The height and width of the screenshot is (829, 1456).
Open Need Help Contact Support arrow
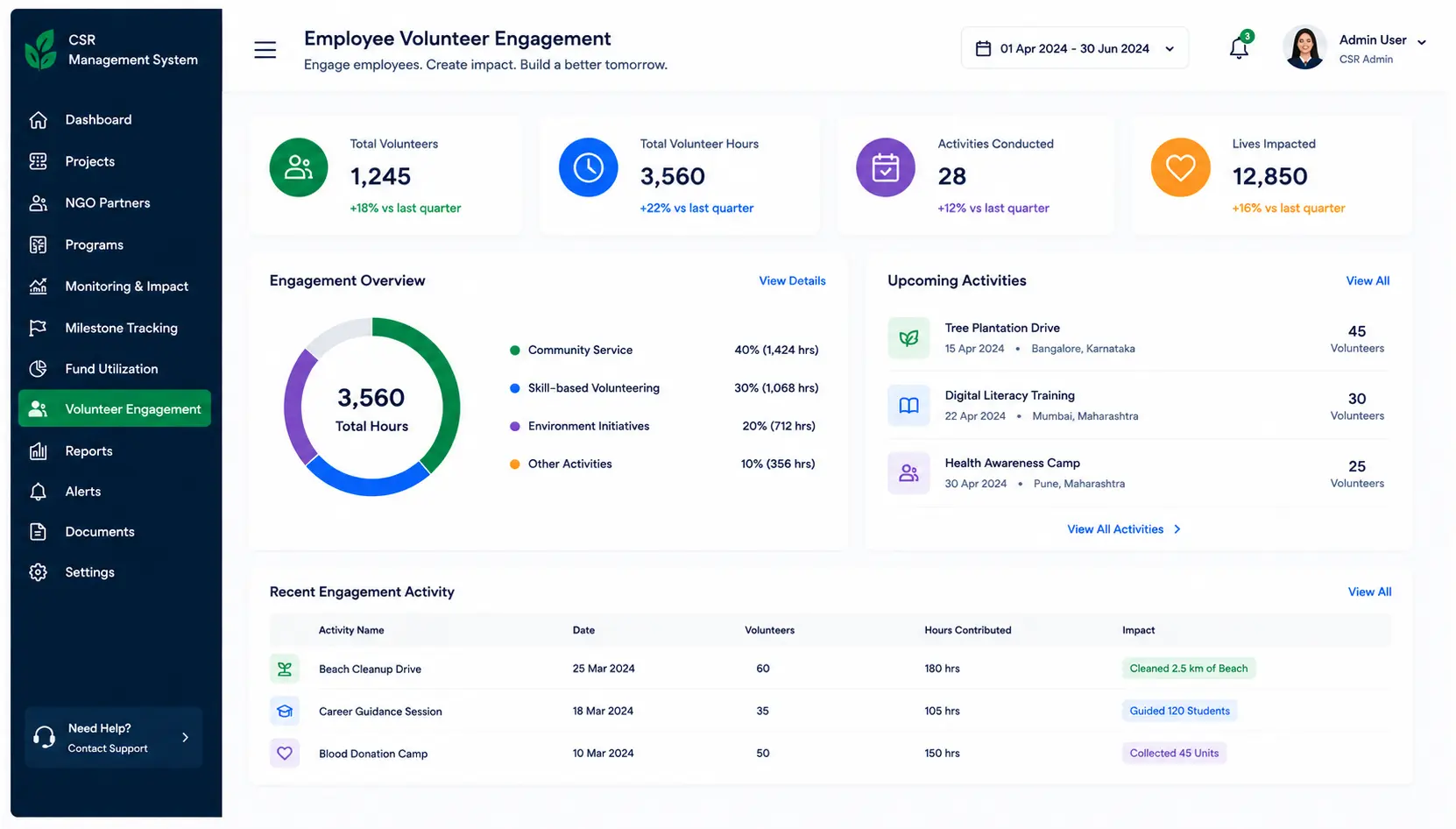[185, 738]
